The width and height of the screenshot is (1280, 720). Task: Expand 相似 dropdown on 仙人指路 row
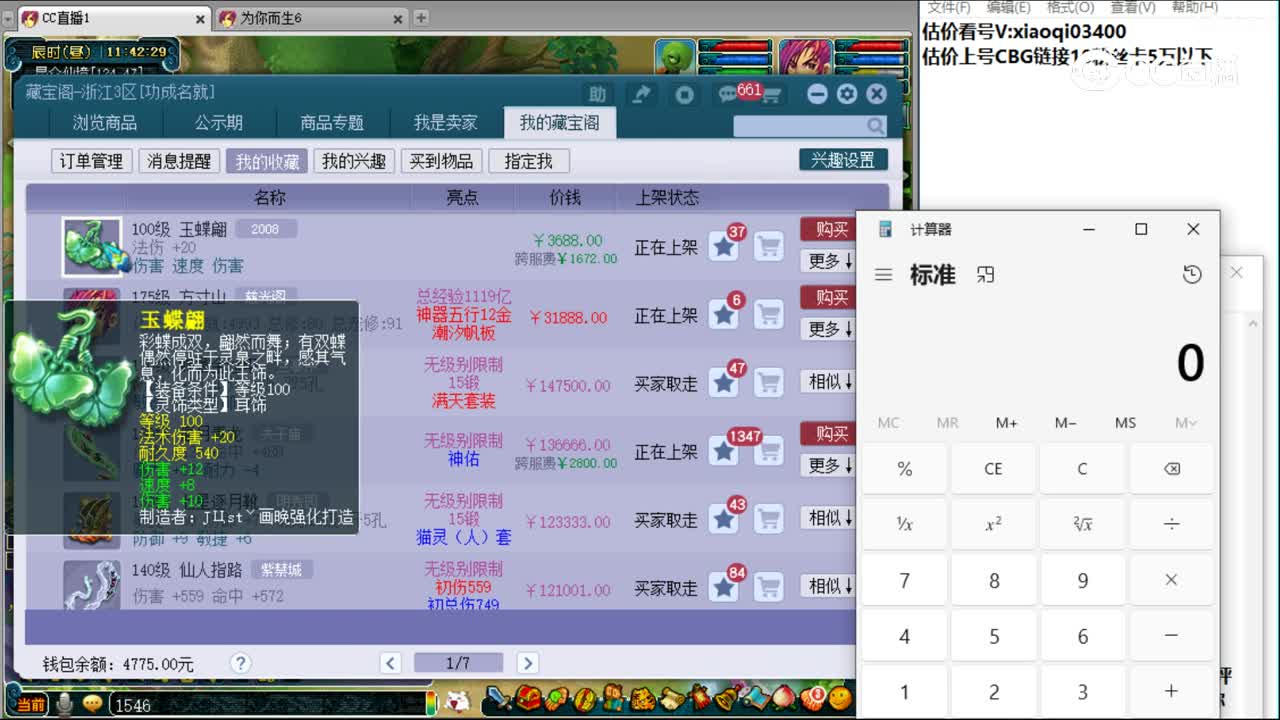click(827, 586)
